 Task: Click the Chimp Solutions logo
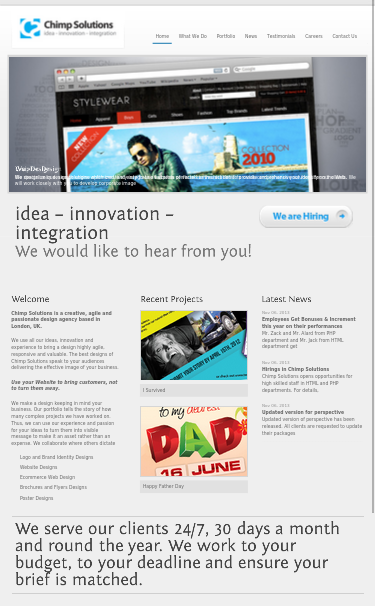[x=68, y=29]
